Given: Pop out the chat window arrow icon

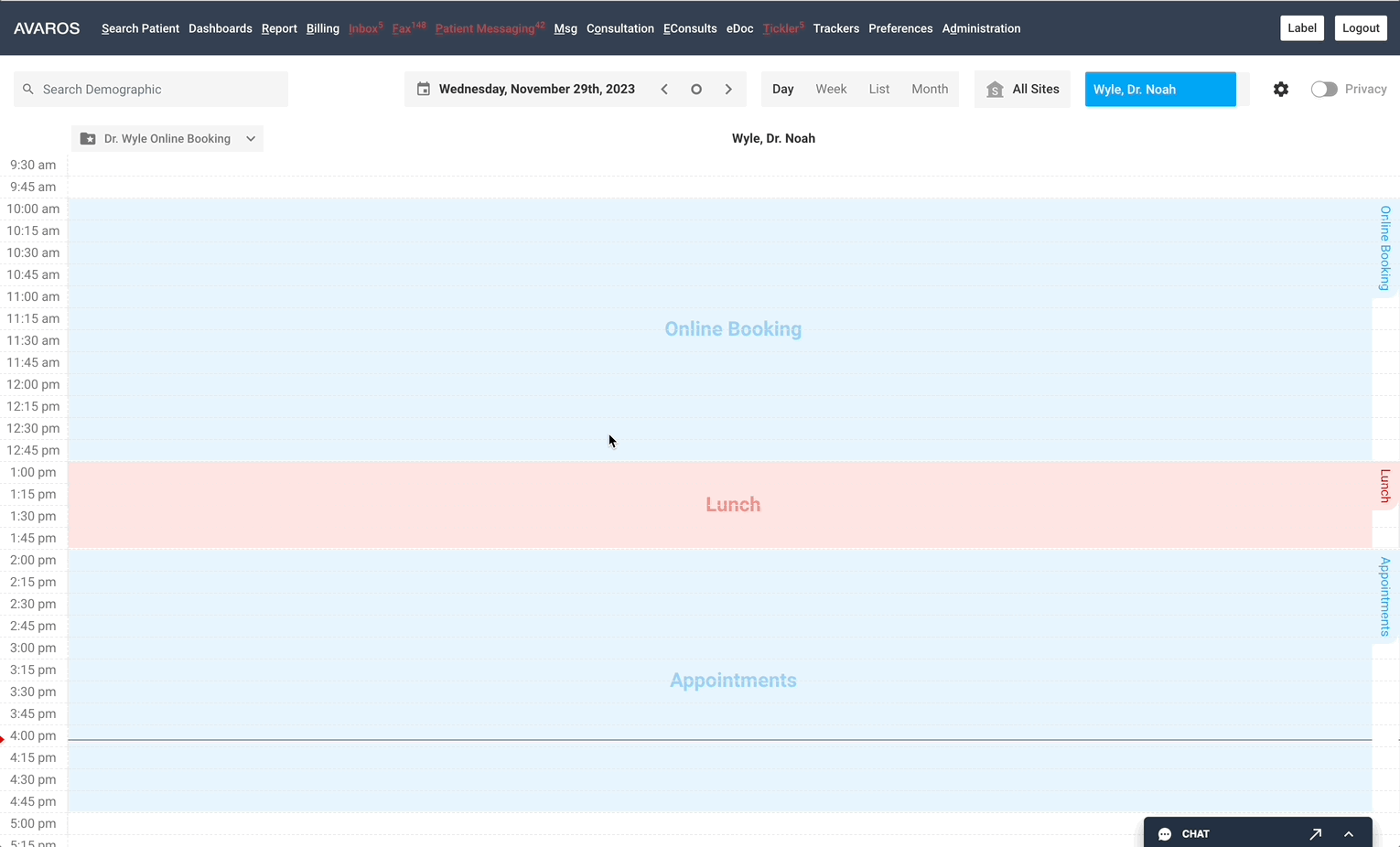Looking at the screenshot, I should point(1315,833).
